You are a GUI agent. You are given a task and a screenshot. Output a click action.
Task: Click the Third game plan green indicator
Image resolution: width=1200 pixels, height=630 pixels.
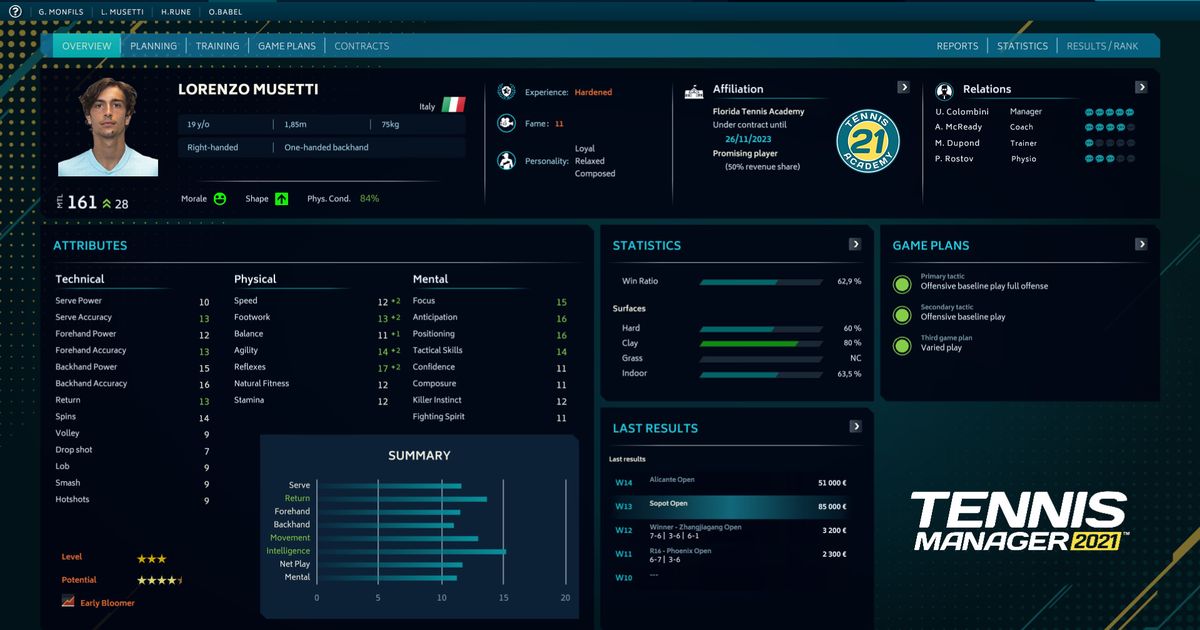click(x=904, y=344)
